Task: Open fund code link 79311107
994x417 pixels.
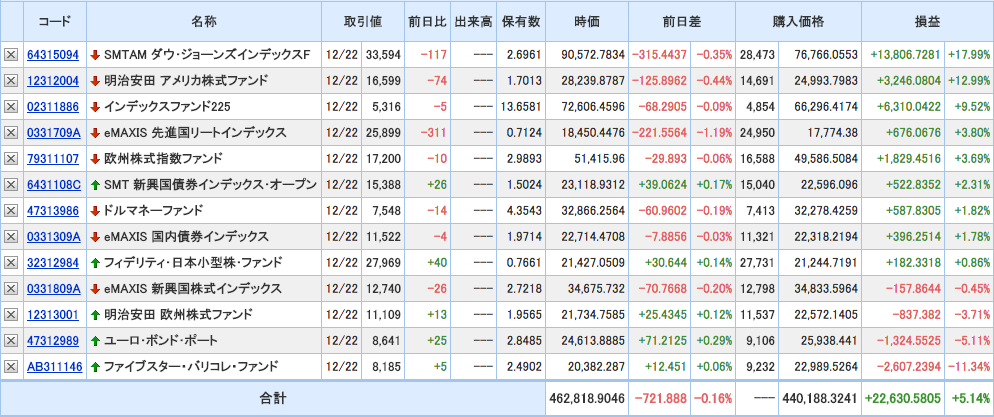Action: pyautogui.click(x=53, y=158)
